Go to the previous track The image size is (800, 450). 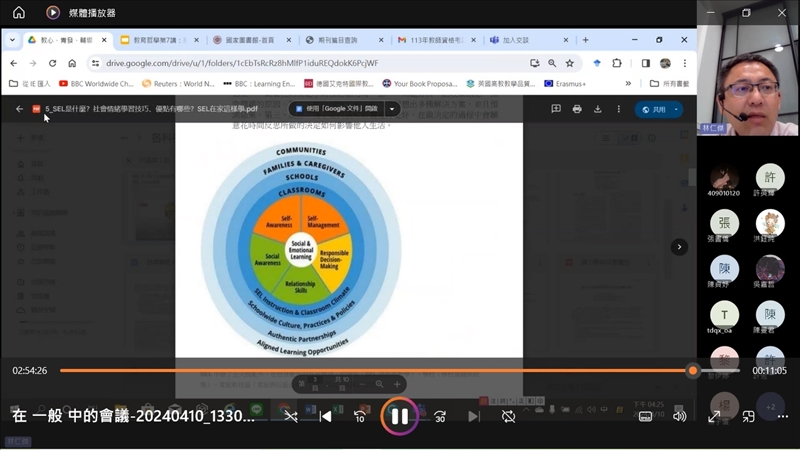tap(325, 416)
